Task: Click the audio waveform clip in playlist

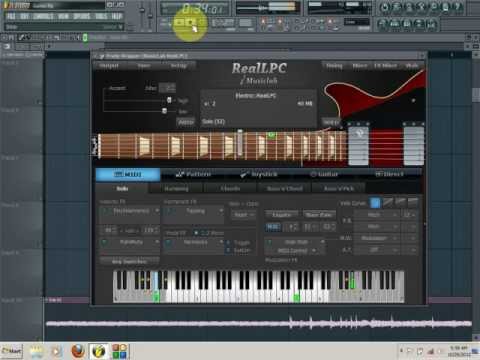Action: coord(259,323)
